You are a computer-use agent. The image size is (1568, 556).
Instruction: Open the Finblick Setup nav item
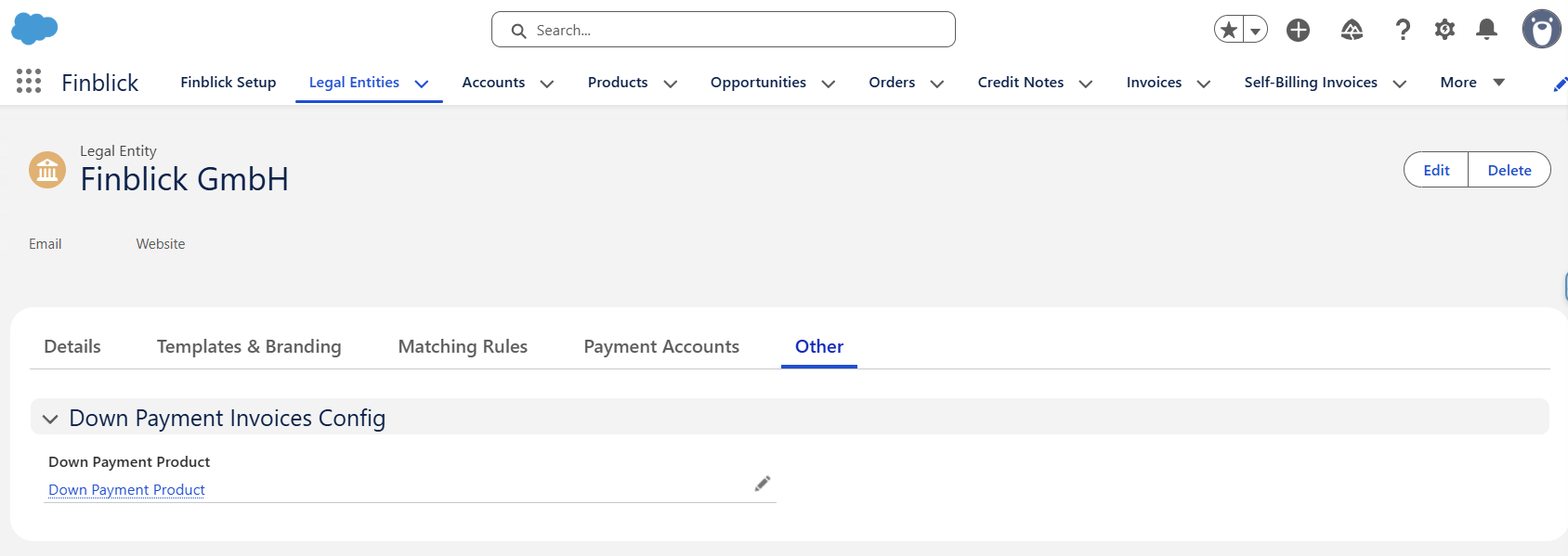(229, 82)
